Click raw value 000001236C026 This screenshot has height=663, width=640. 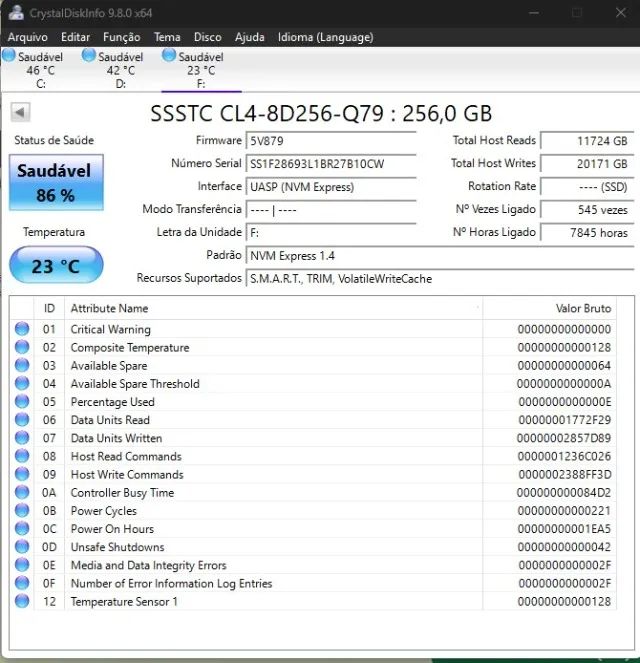click(x=564, y=456)
